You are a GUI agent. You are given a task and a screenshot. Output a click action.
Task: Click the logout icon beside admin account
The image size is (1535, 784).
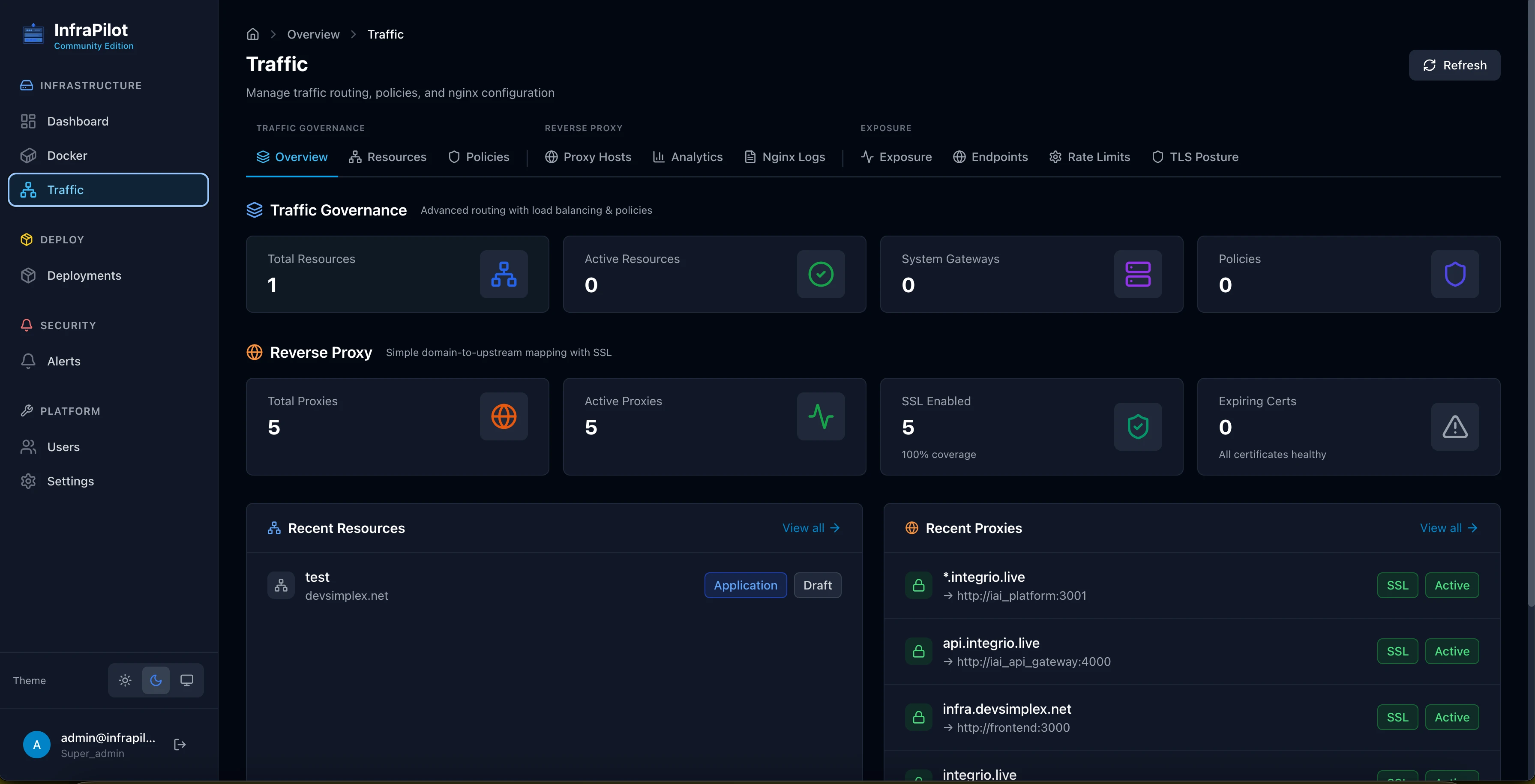click(x=180, y=745)
